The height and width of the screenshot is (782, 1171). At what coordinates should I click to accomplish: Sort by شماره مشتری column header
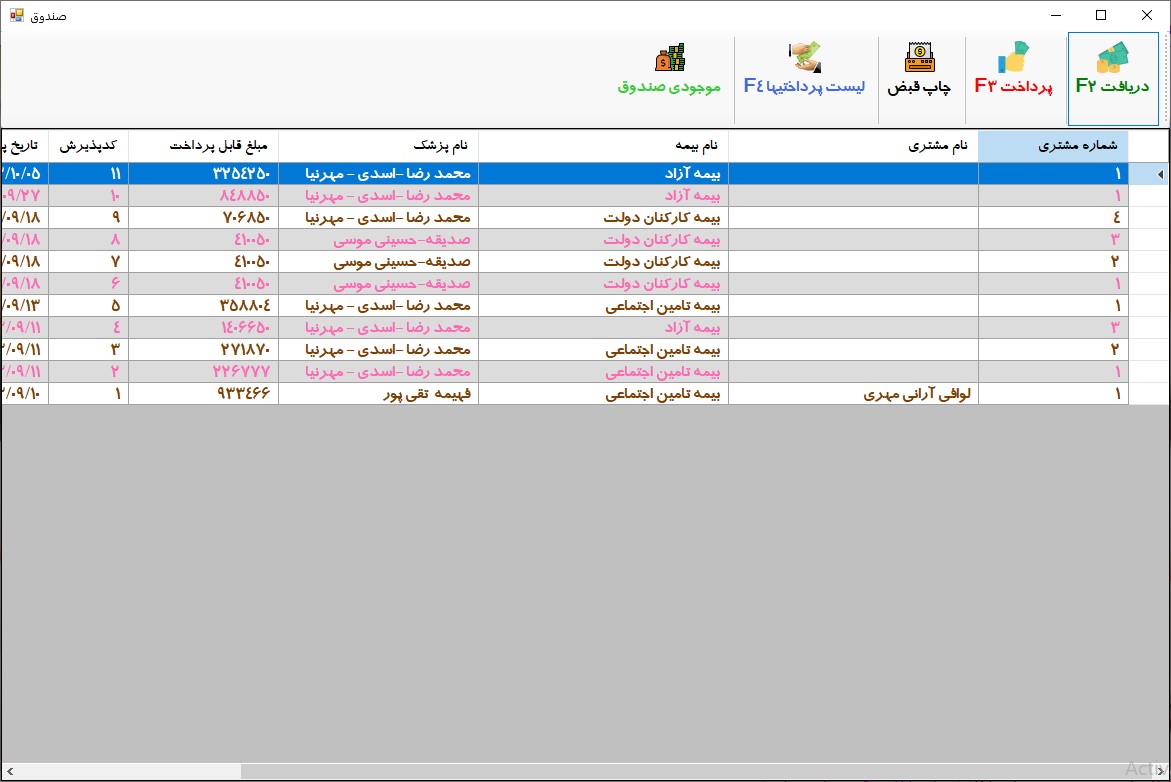[x=1052, y=146]
